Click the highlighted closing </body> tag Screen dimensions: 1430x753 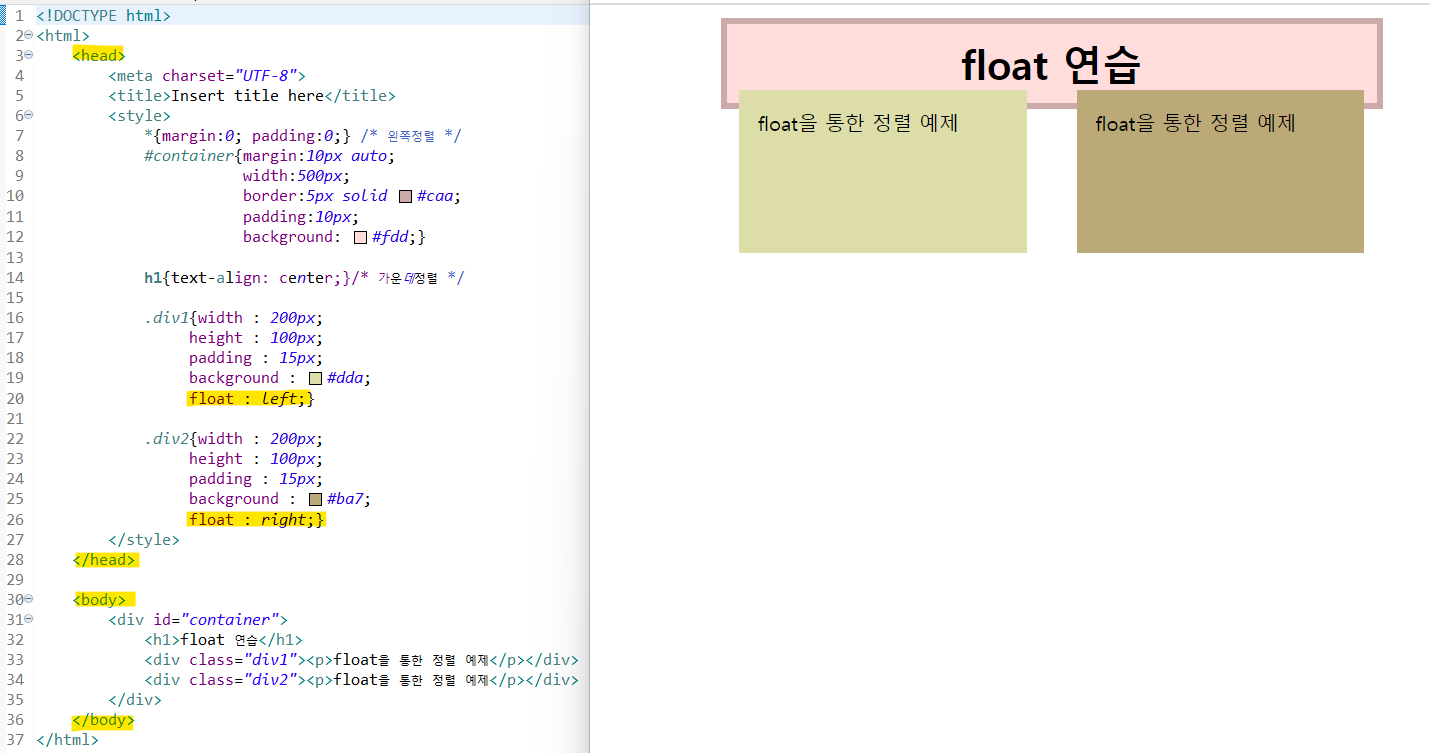coord(103,720)
